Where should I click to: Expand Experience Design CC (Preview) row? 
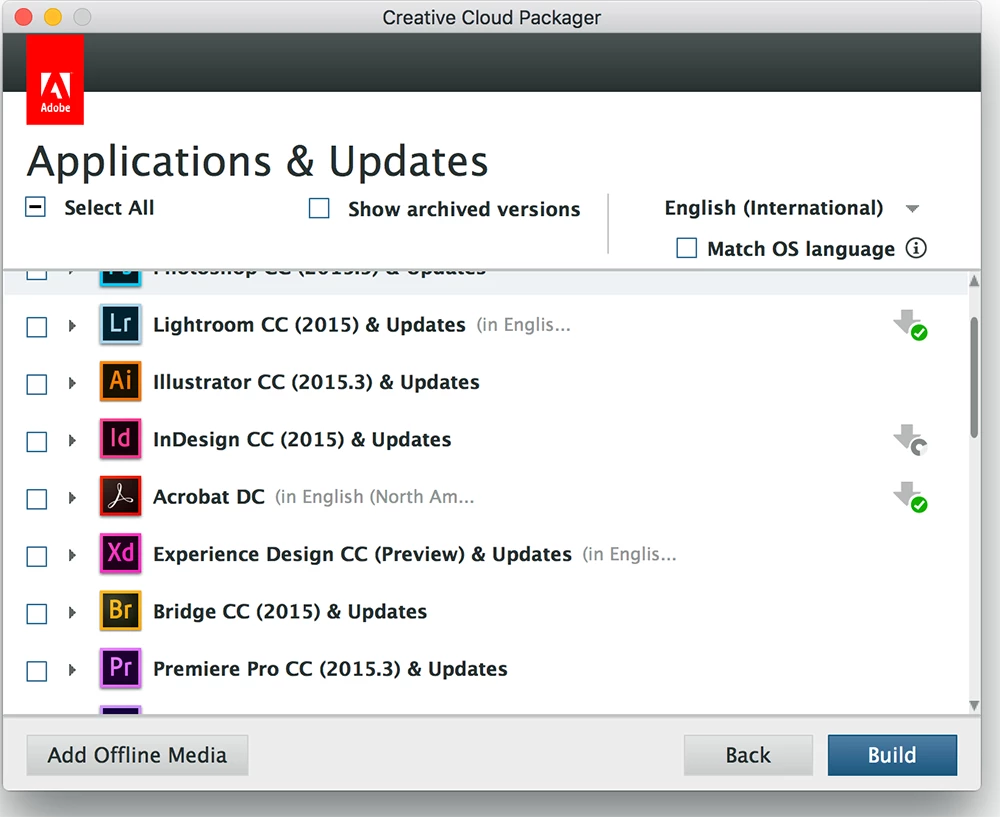[72, 556]
